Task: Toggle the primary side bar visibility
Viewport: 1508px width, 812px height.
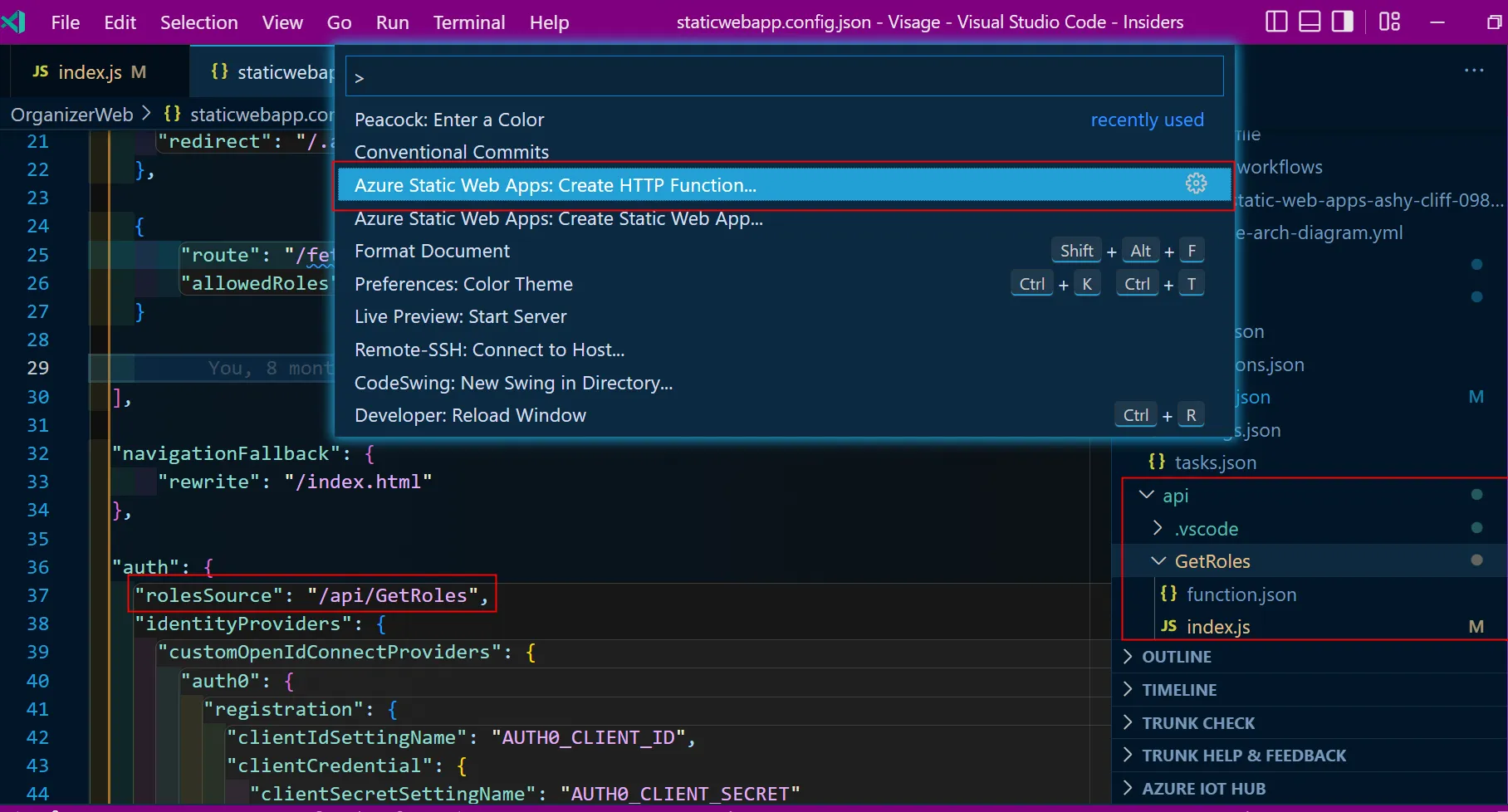Action: coord(1276,22)
